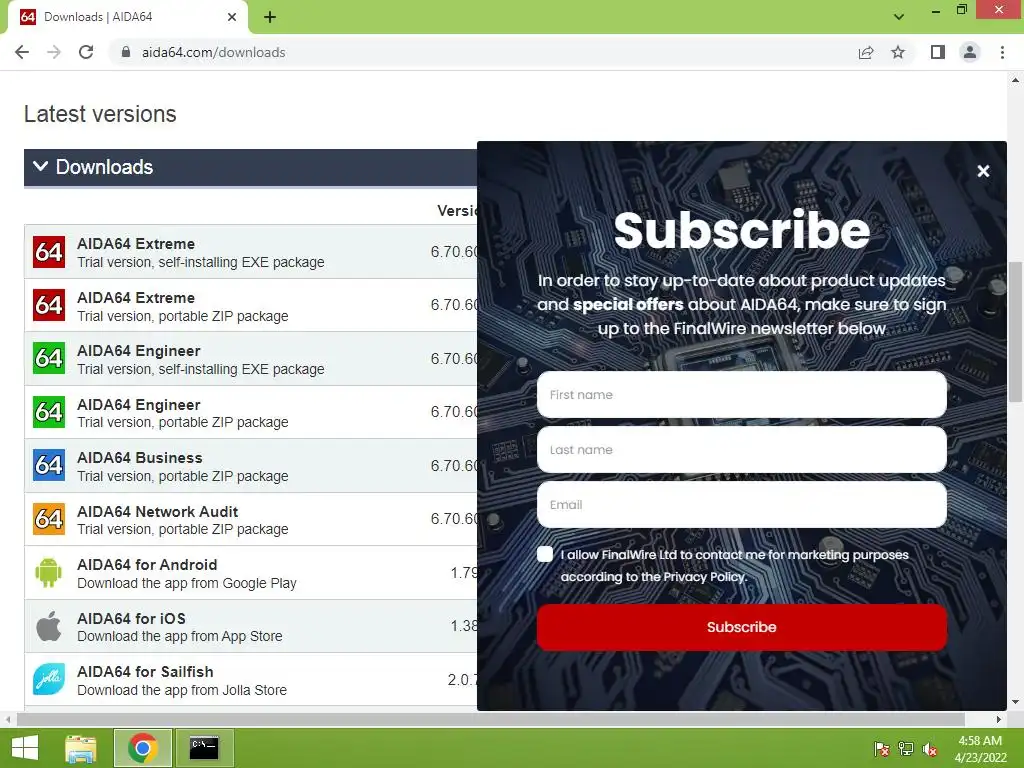Open the Windows Start button
The image size is (1024, 768).
click(x=25, y=748)
